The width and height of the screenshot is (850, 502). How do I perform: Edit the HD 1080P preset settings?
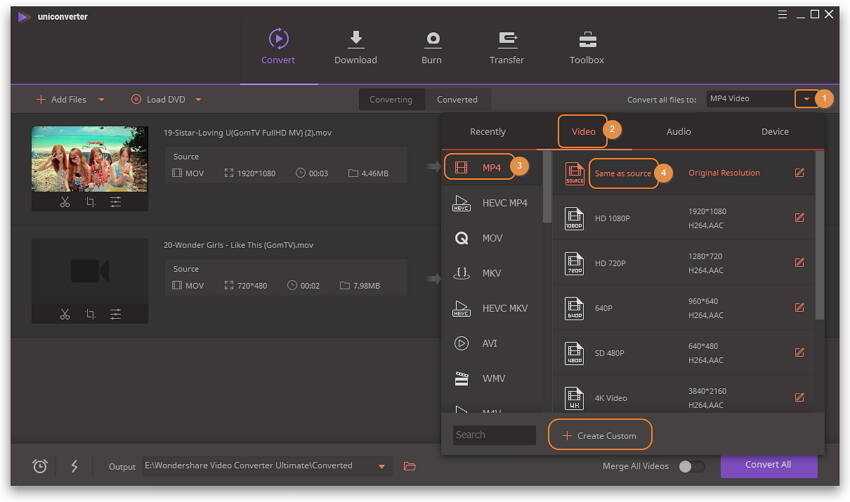click(x=799, y=217)
